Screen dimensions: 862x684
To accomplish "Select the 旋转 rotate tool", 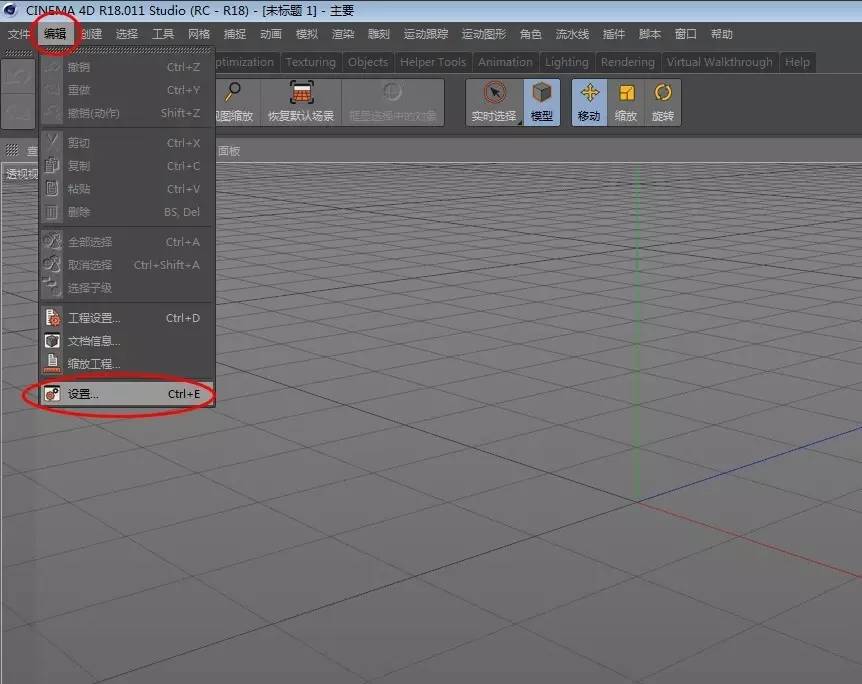I will point(662,102).
